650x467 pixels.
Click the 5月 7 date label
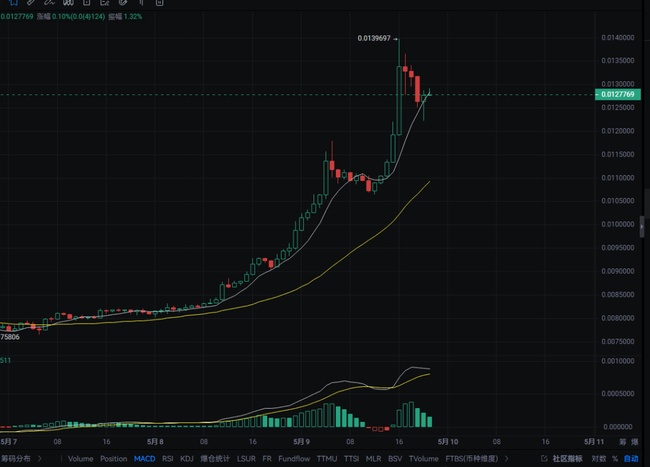coord(9,442)
